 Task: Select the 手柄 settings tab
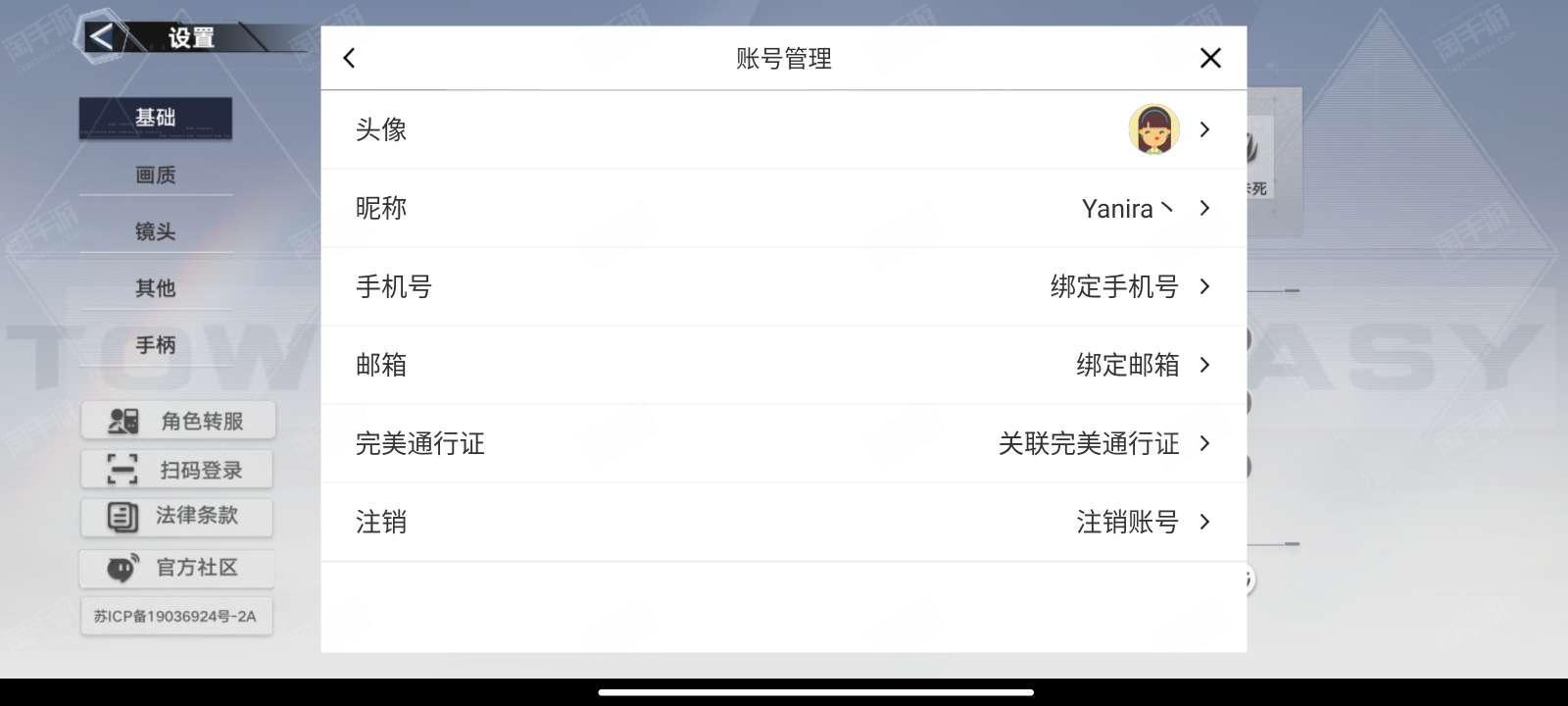point(156,345)
